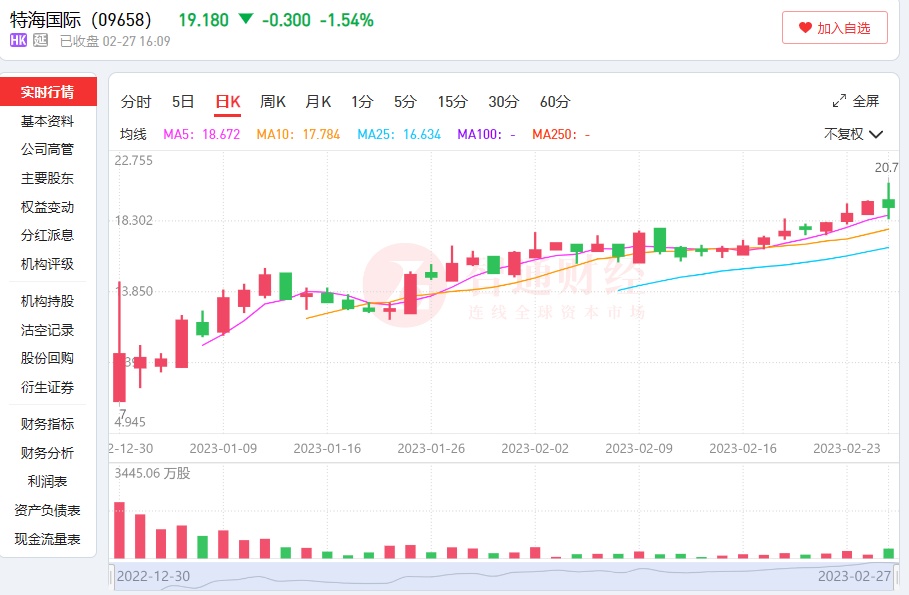Click the current price 19.180
The width and height of the screenshot is (909, 595).
coord(203,20)
